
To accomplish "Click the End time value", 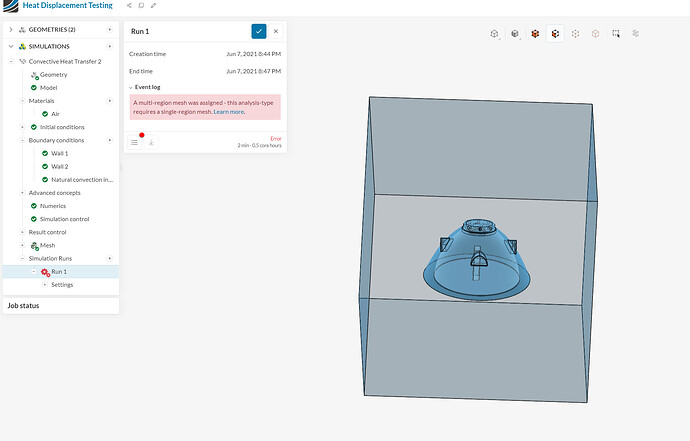I will [x=253, y=71].
